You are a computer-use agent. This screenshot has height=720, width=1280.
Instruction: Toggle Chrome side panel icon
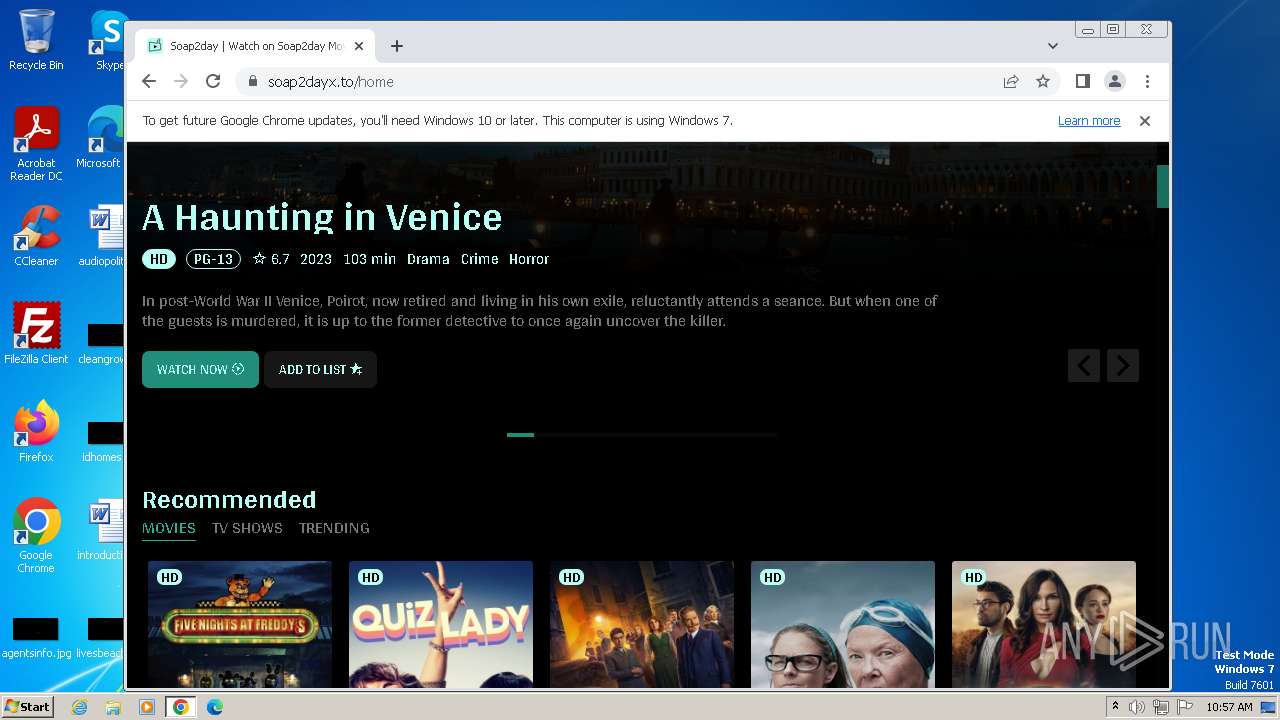click(x=1082, y=81)
